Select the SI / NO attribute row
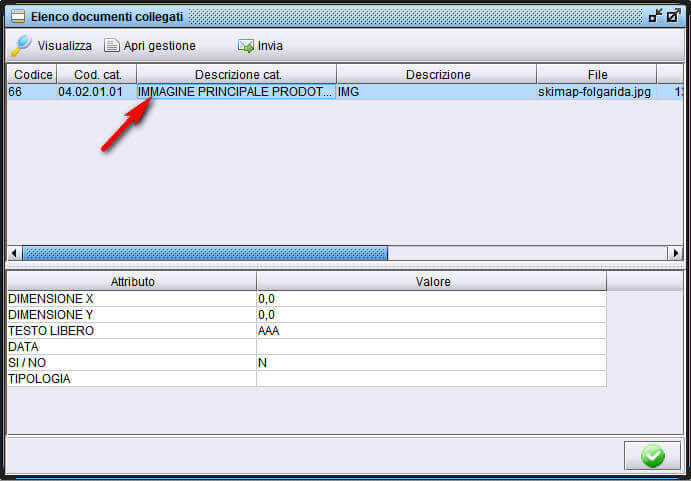The height and width of the screenshot is (481, 691). coord(307,362)
